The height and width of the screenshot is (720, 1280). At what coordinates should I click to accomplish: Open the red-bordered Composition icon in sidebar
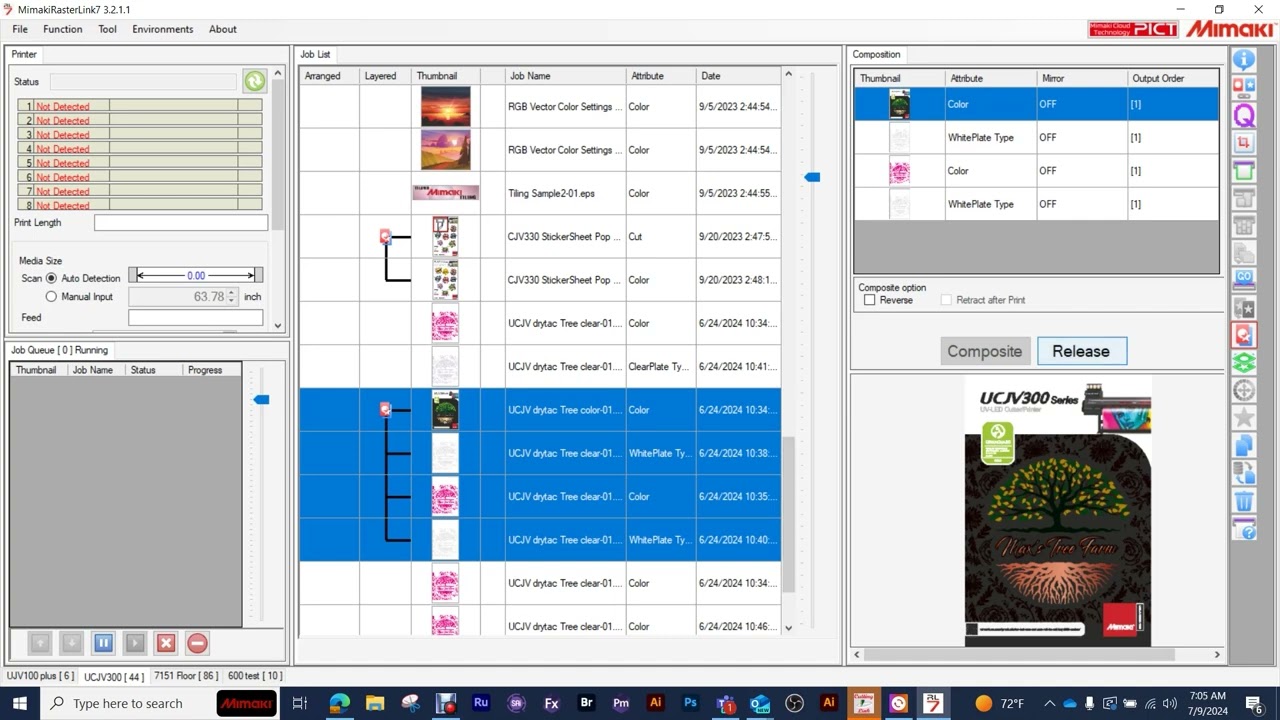click(1243, 334)
